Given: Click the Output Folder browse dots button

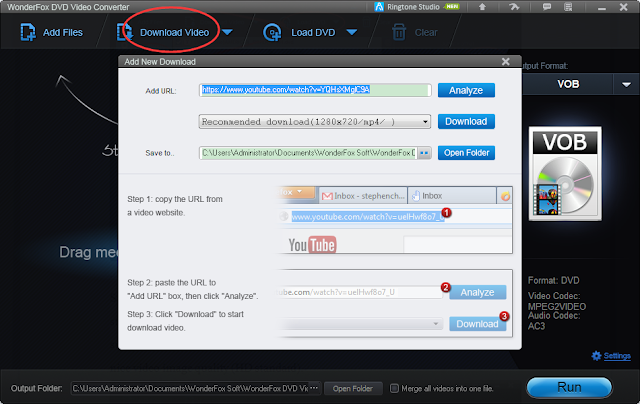Looking at the screenshot, I should (314, 388).
